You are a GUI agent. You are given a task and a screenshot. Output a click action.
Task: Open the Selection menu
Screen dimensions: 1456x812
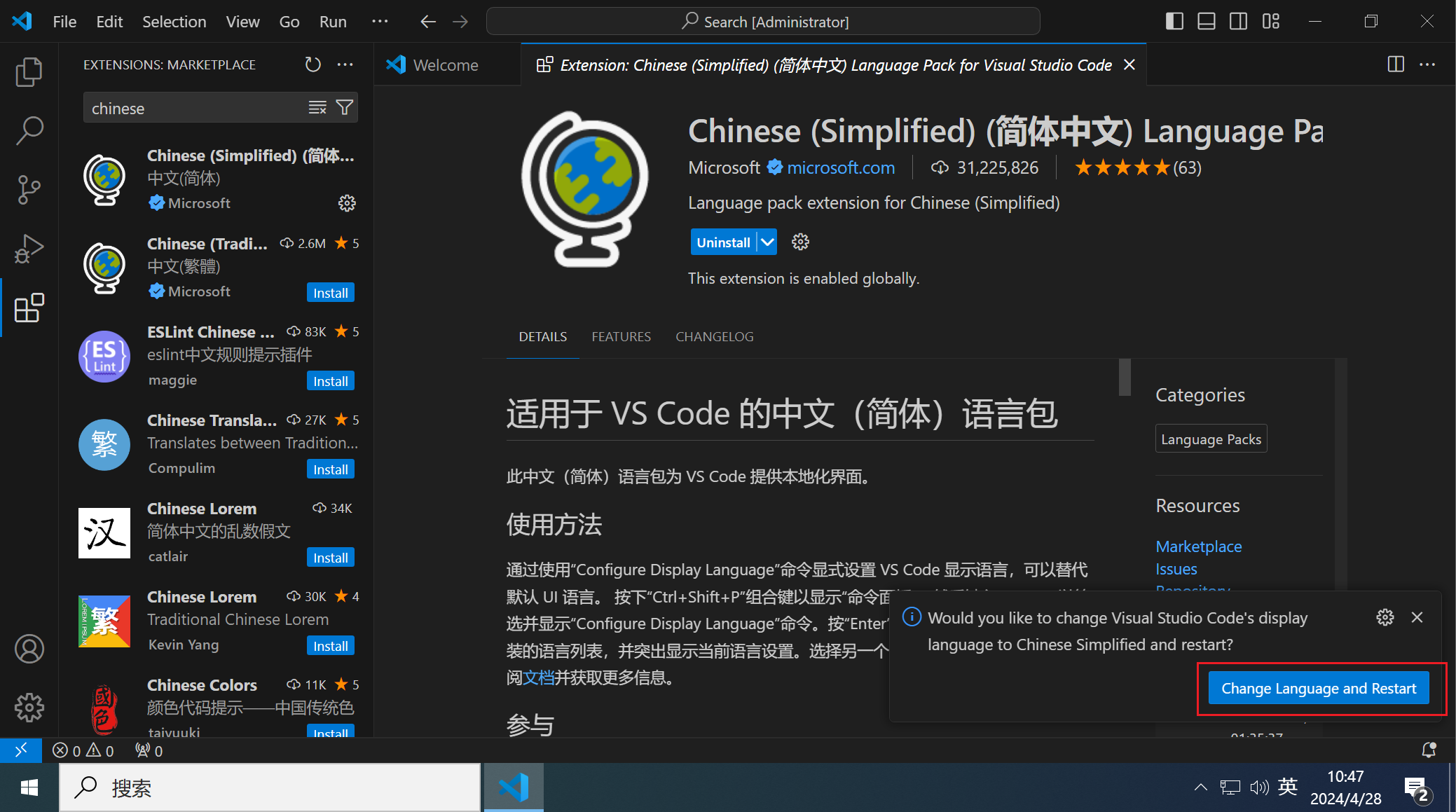(174, 22)
